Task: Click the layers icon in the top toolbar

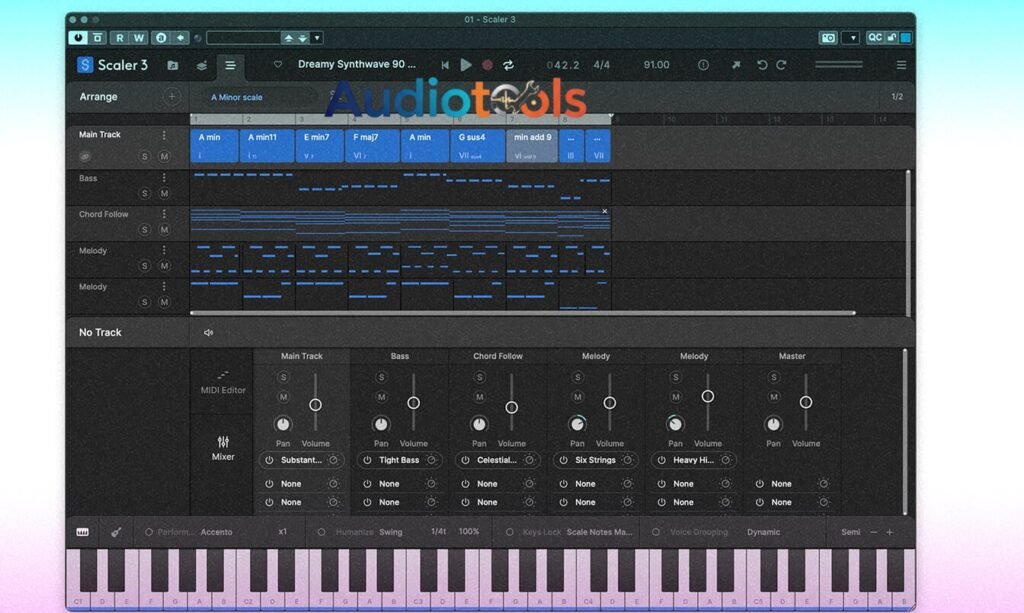Action: [x=200, y=65]
